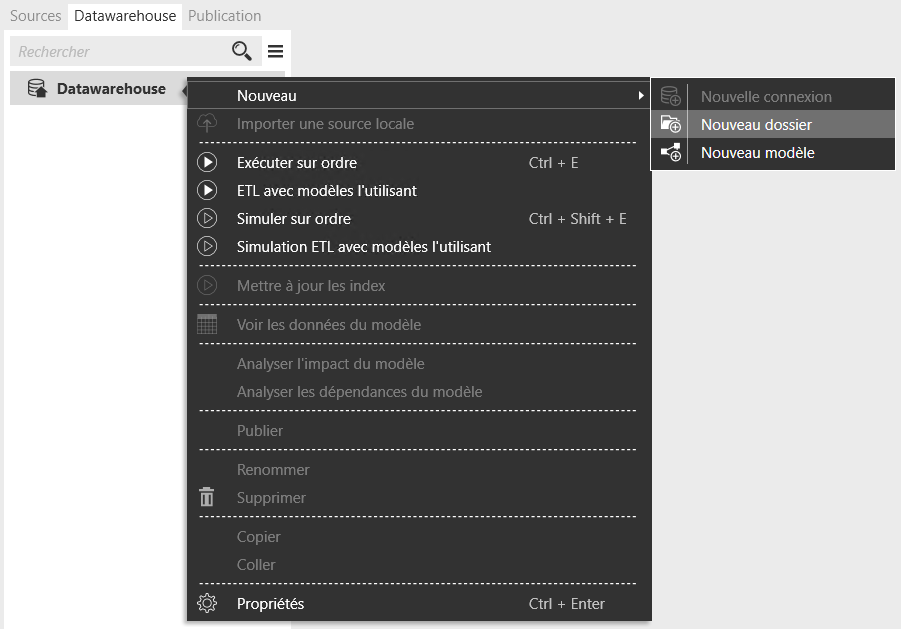
Task: Choose Simulation ETL avec modèles l'utilisant
Action: coord(363,247)
